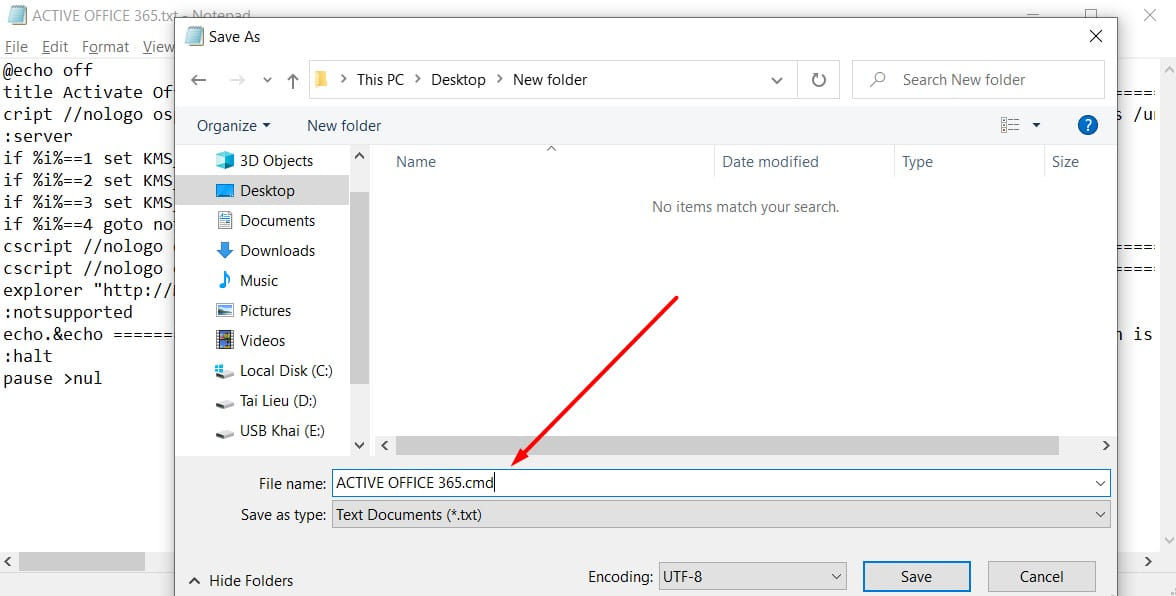
Task: Click file list horizontal scroll left arrow
Action: [x=385, y=445]
